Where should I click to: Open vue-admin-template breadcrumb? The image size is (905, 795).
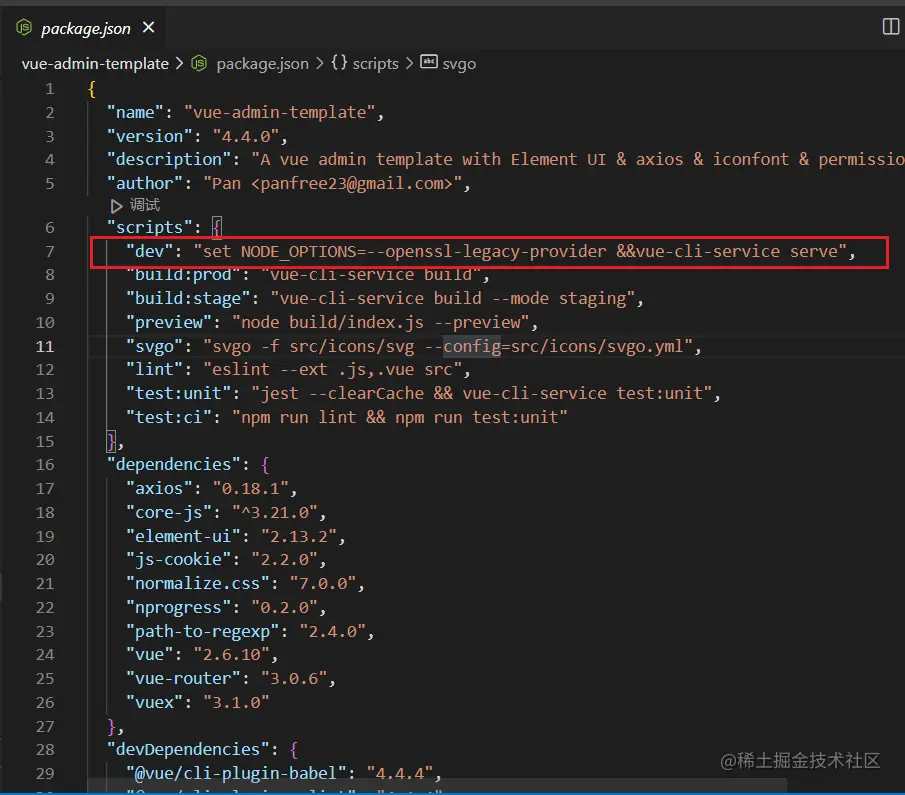[95, 64]
